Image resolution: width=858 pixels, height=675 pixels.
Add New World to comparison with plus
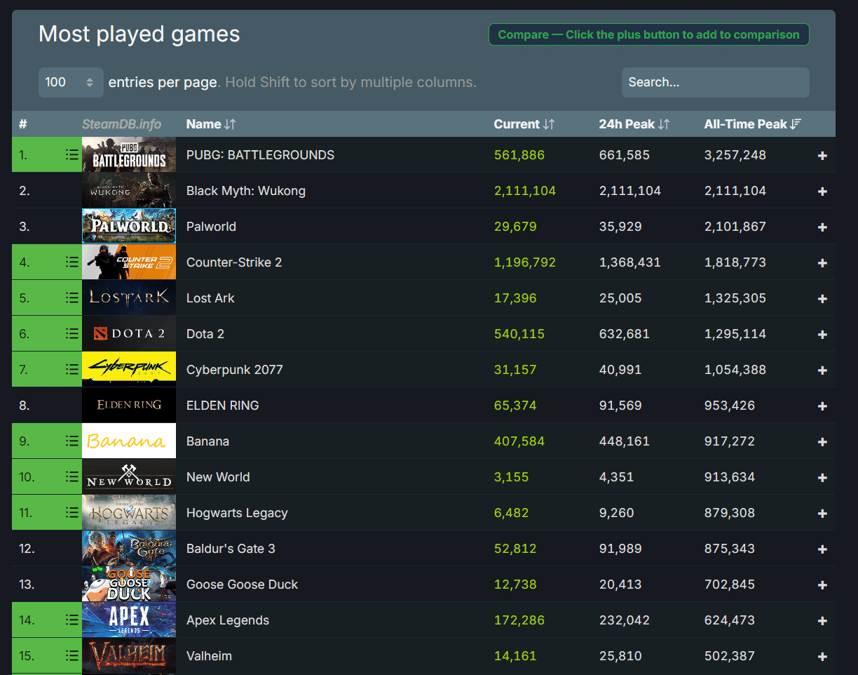pyautogui.click(x=822, y=478)
